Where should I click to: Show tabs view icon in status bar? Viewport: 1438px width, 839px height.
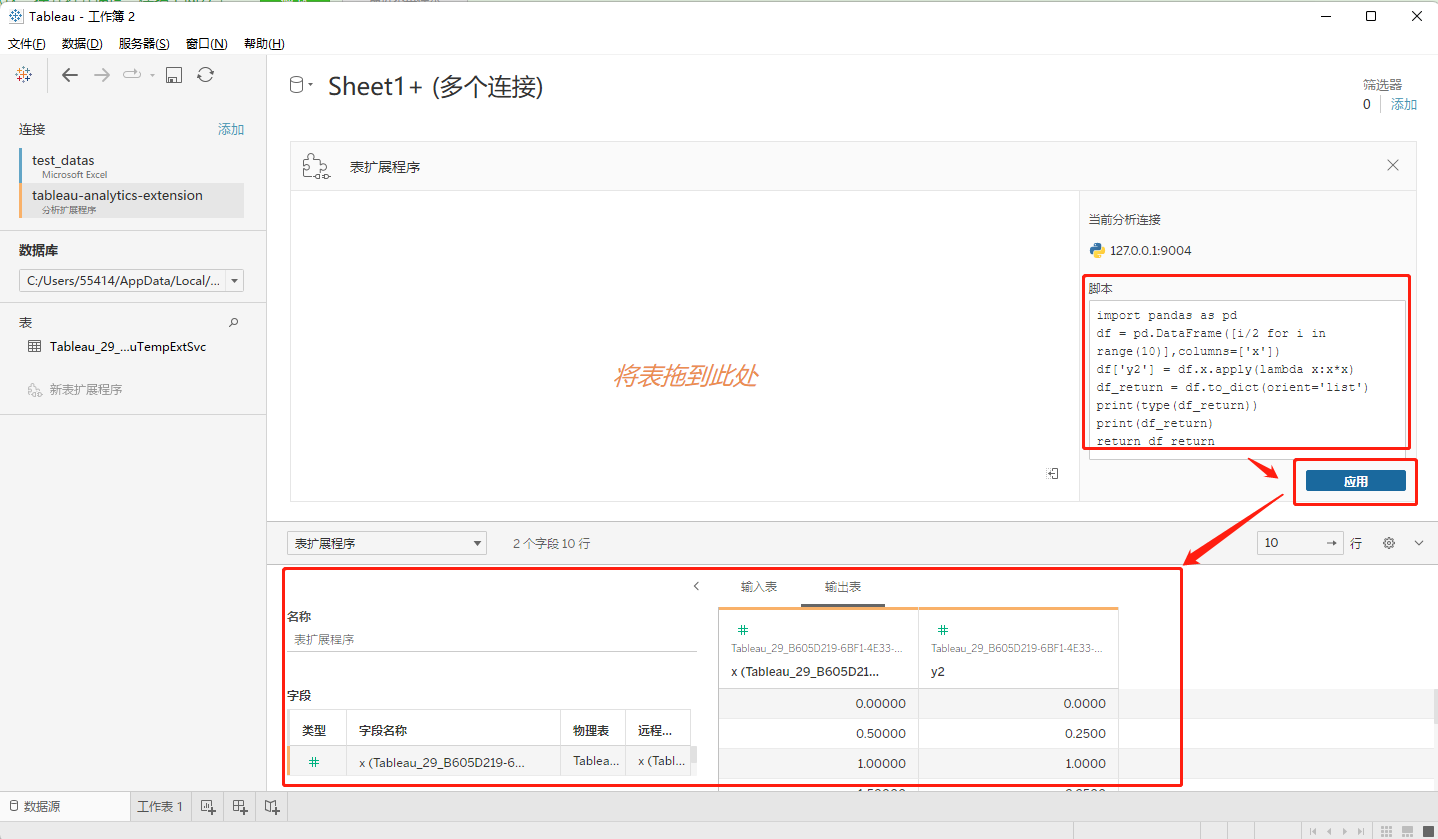coord(1427,831)
